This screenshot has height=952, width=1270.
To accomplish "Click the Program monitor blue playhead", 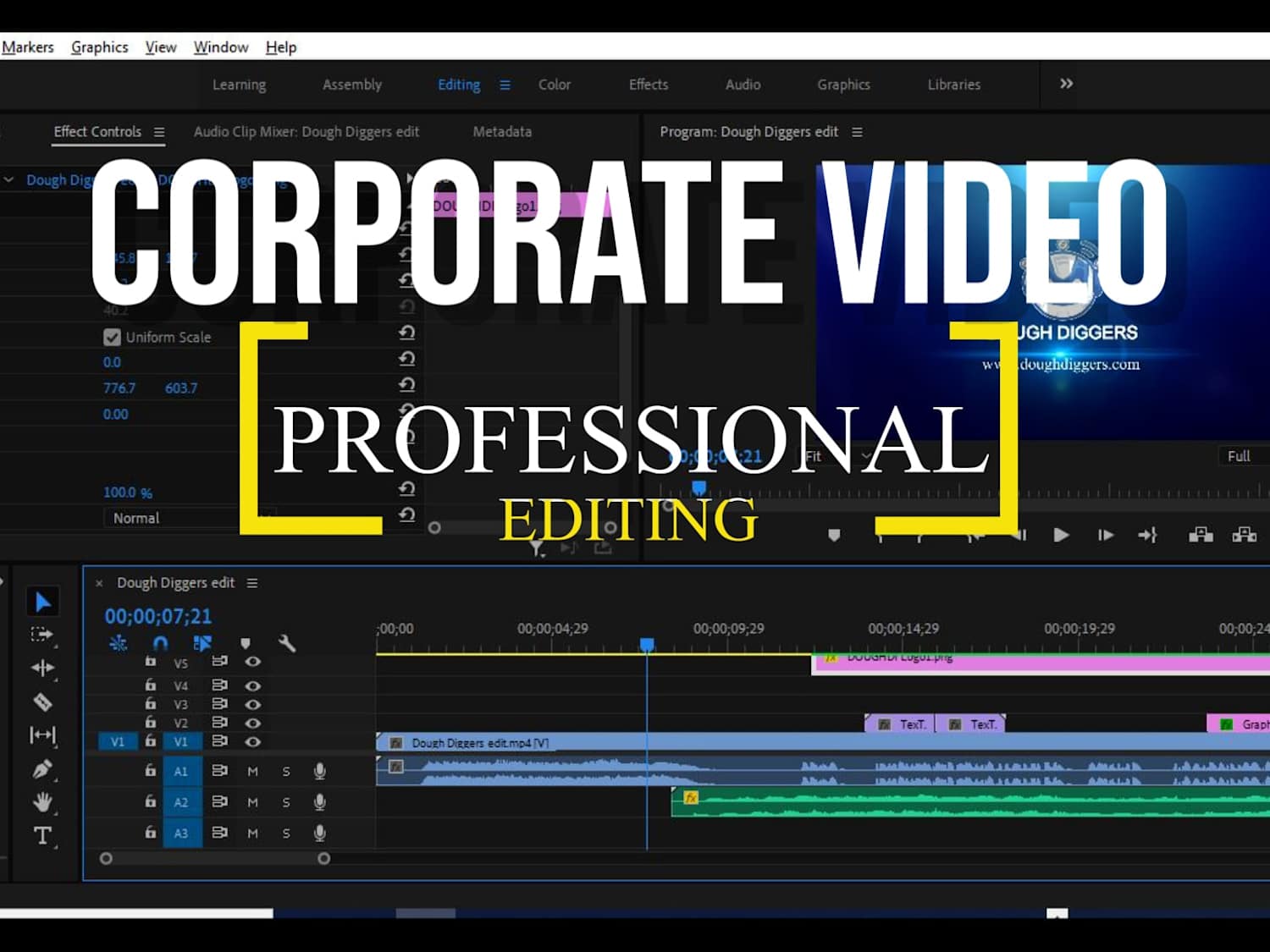I will (699, 487).
